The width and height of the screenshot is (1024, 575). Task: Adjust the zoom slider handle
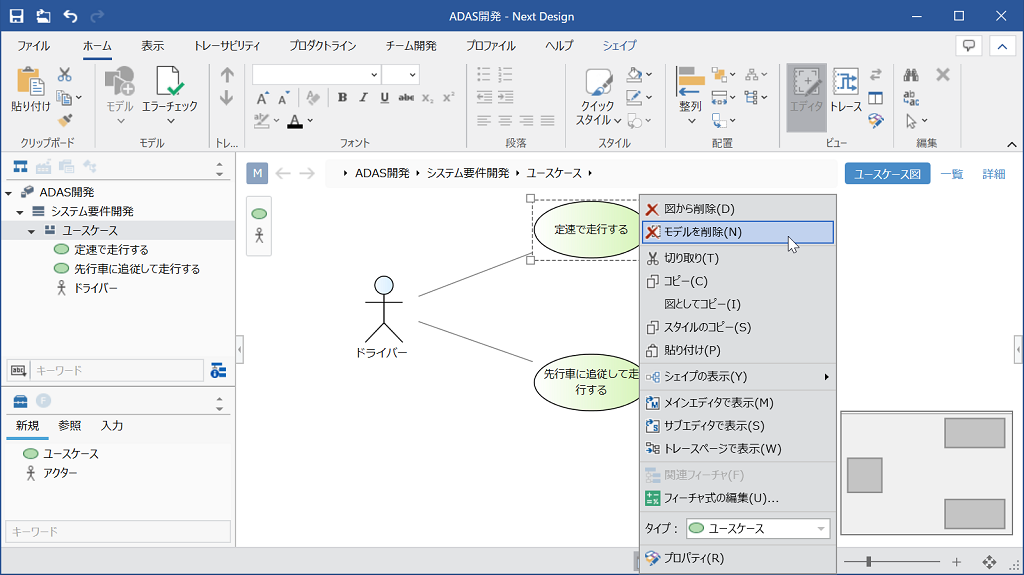(x=868, y=561)
